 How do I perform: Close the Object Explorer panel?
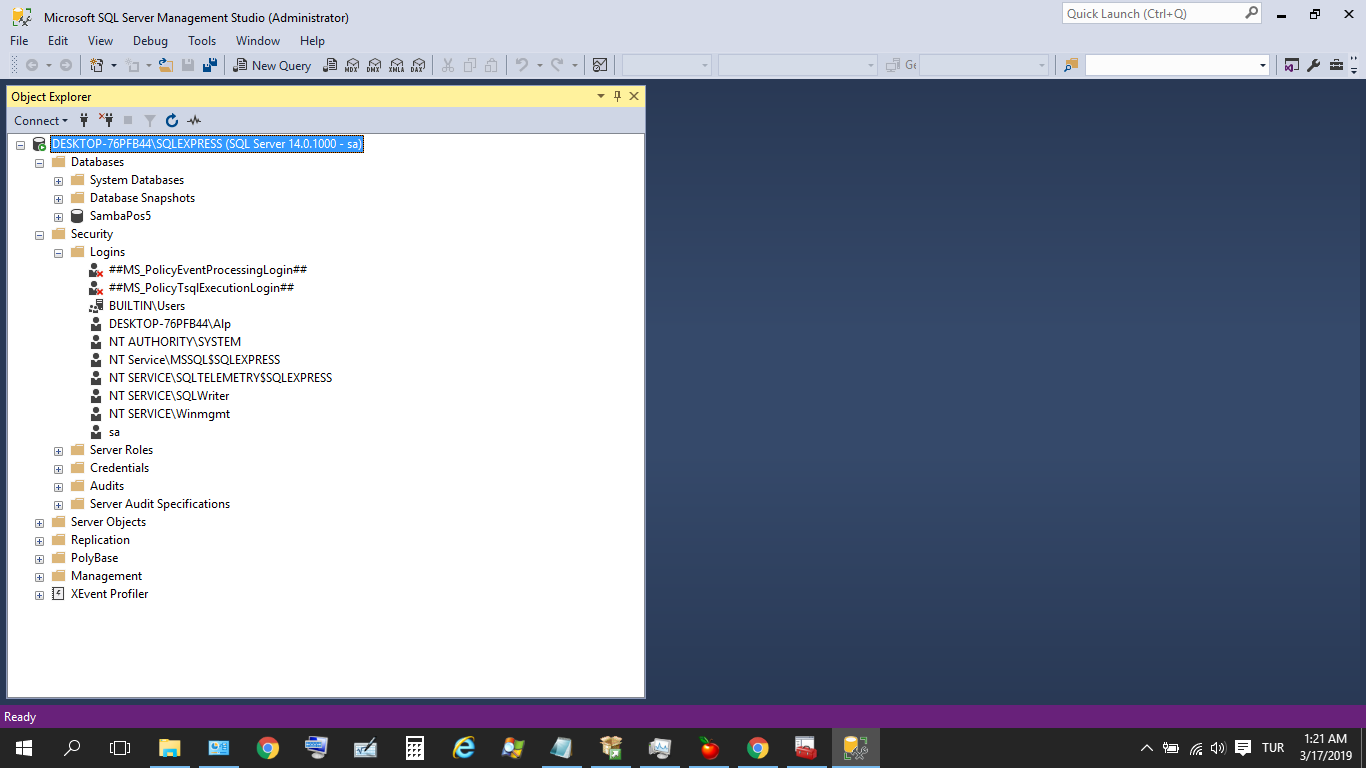point(633,96)
